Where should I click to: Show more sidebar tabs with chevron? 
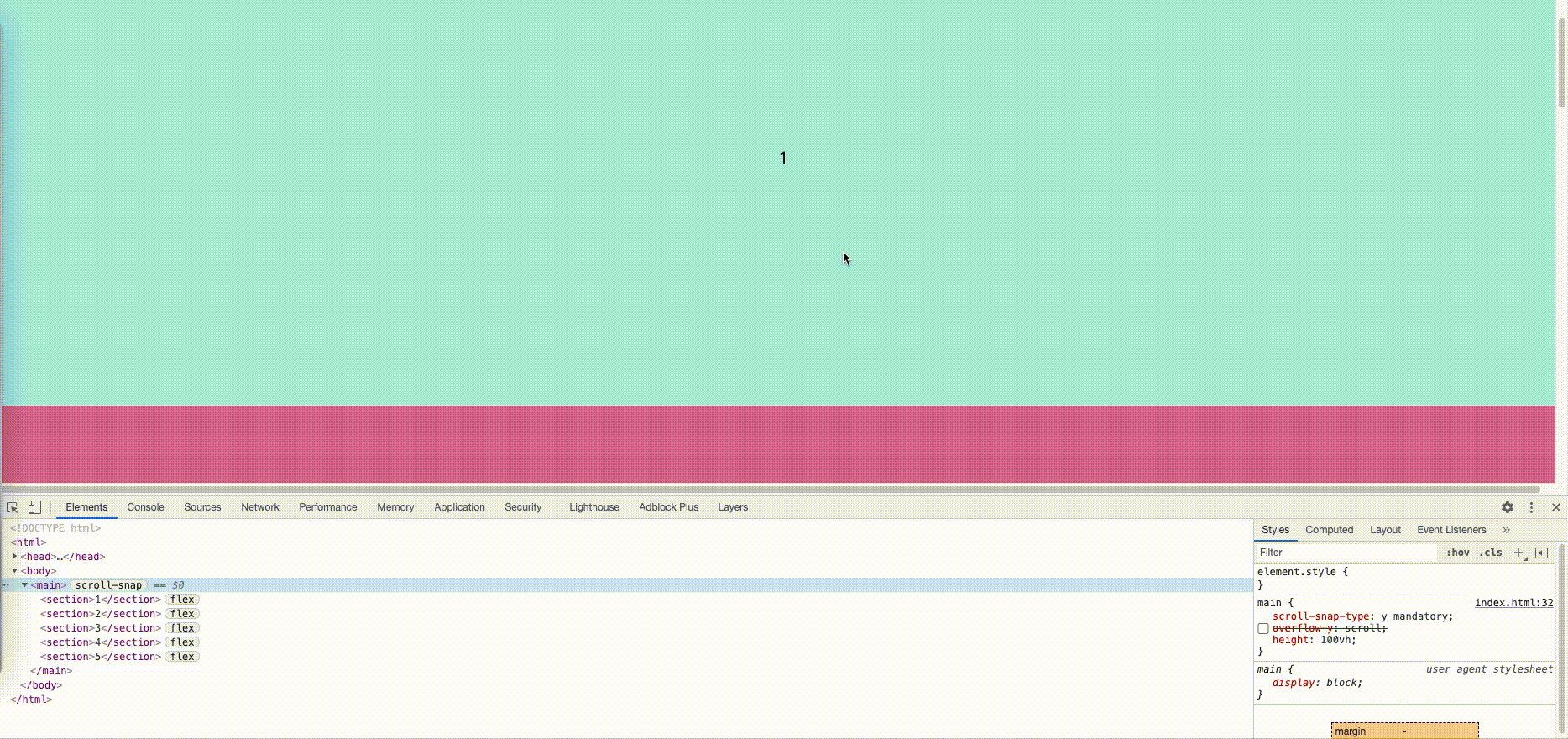click(1506, 530)
